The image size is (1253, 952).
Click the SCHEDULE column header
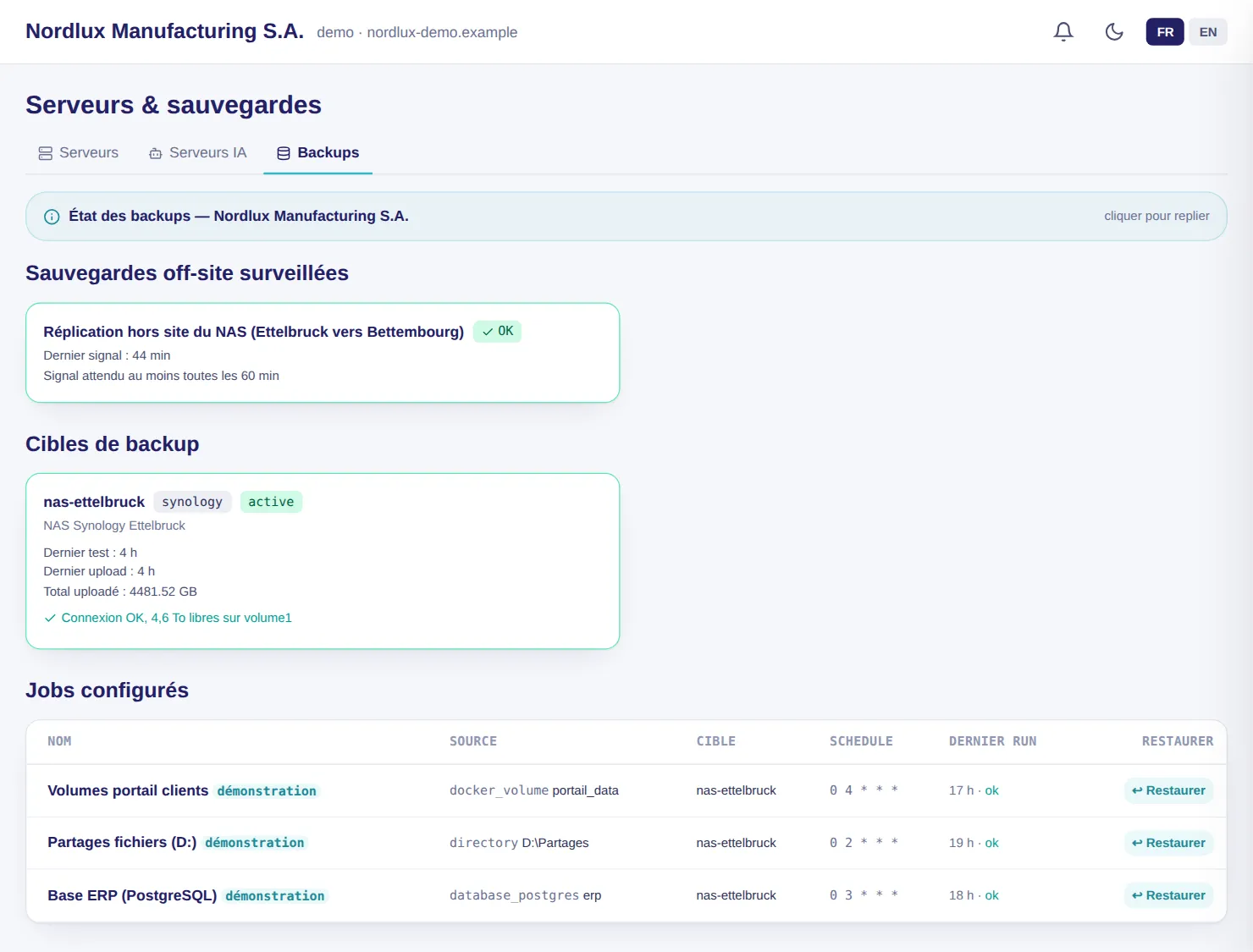861,741
